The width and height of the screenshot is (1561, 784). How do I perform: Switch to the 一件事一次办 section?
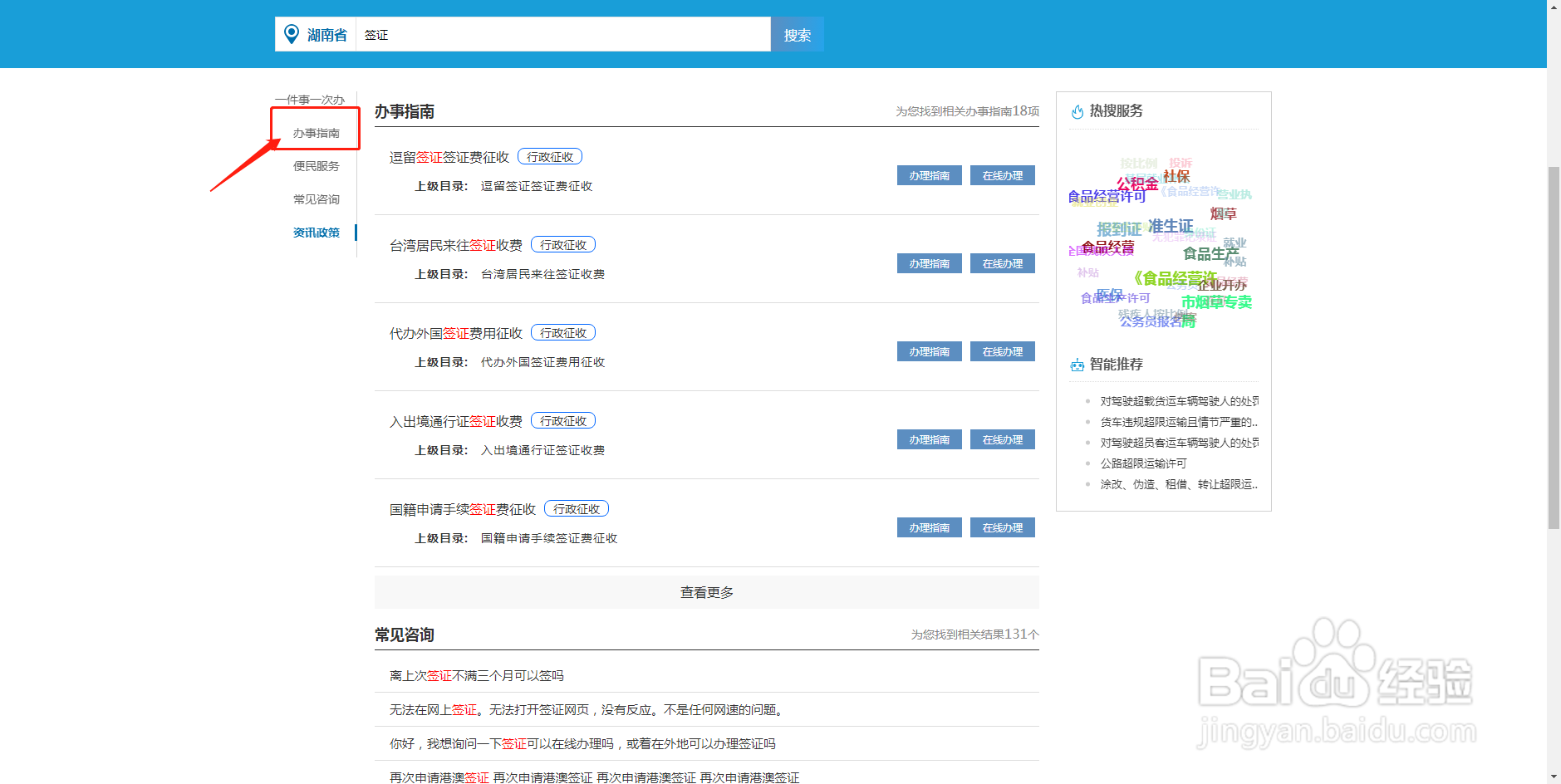pos(312,100)
